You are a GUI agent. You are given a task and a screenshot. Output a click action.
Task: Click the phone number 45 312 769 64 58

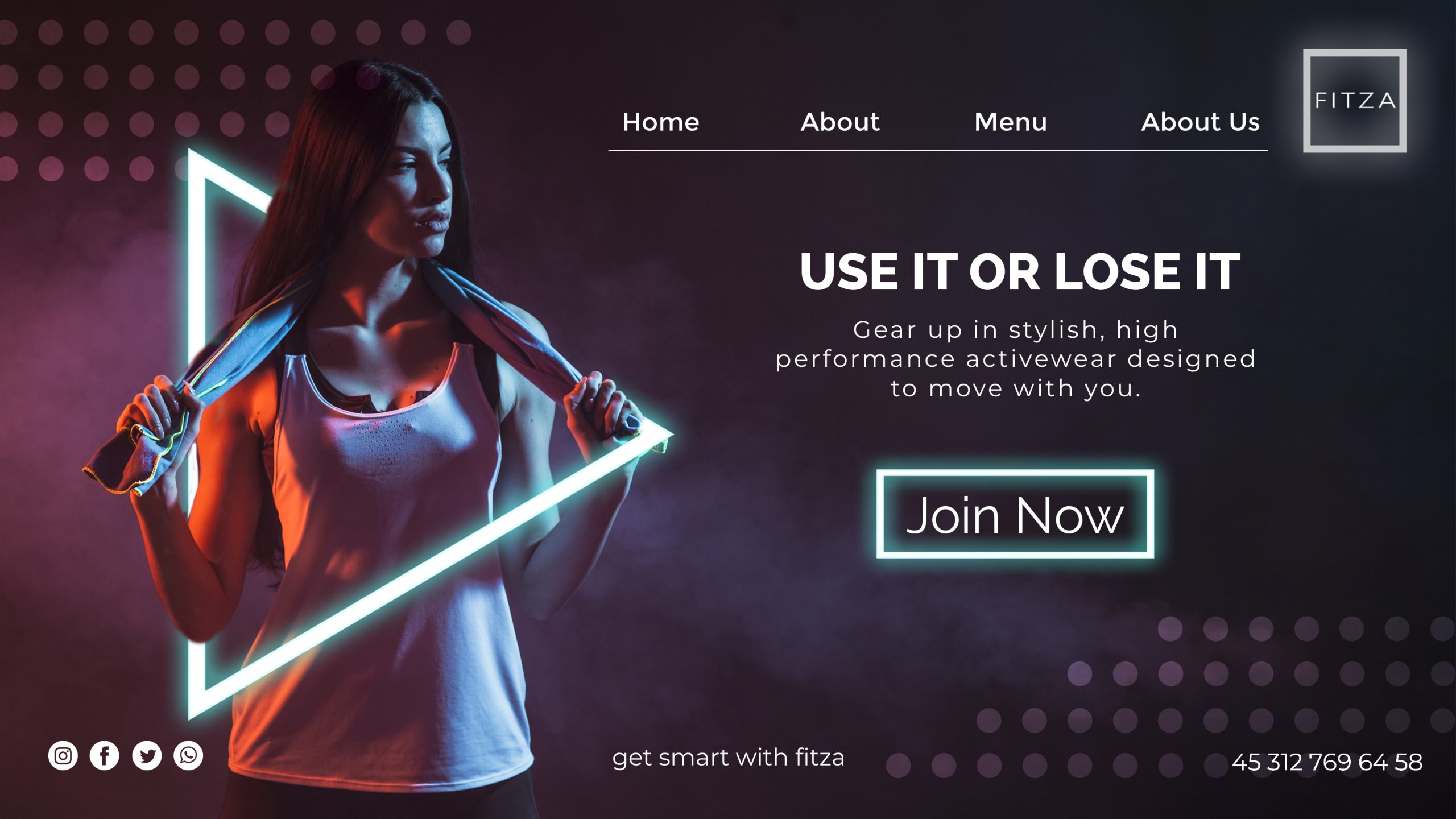1327,762
